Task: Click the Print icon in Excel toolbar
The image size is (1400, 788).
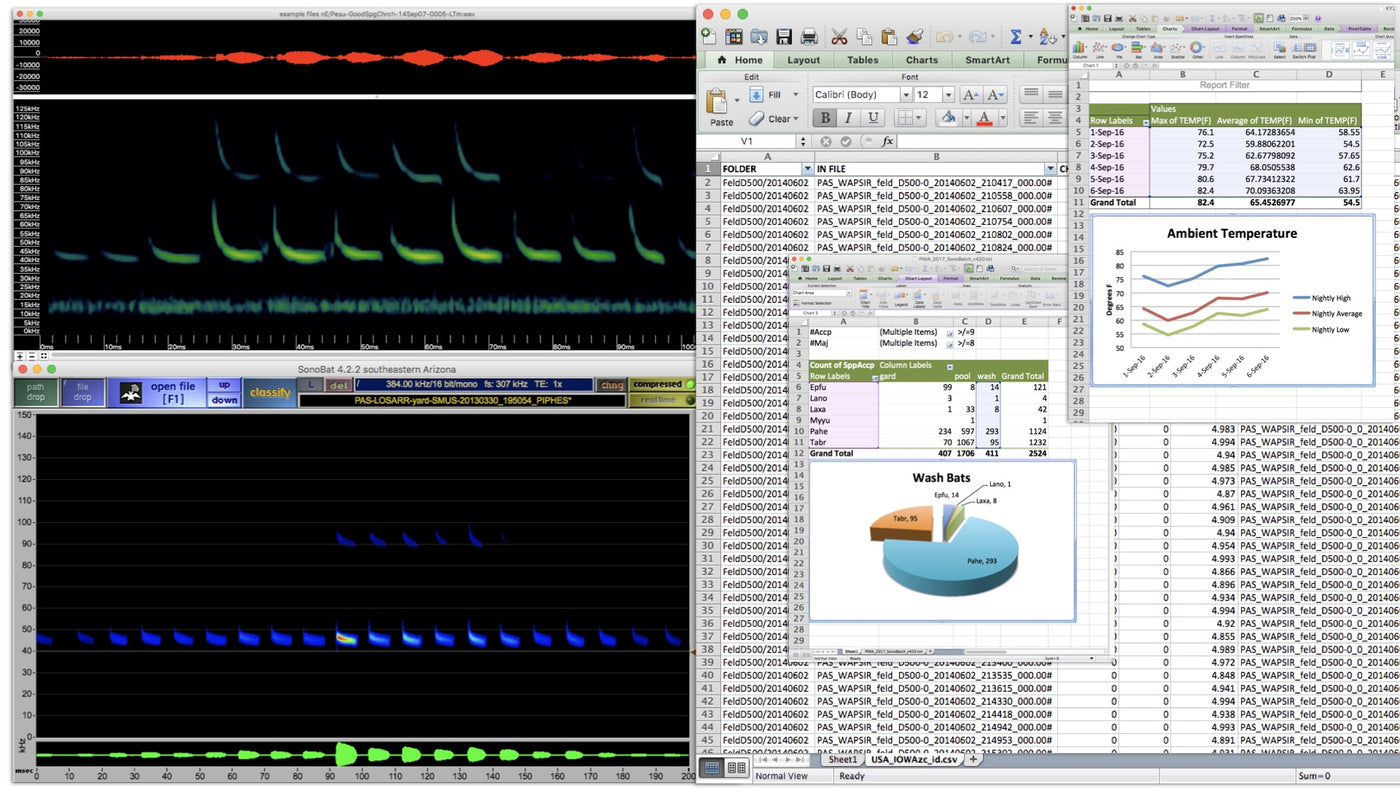Action: 809,37
